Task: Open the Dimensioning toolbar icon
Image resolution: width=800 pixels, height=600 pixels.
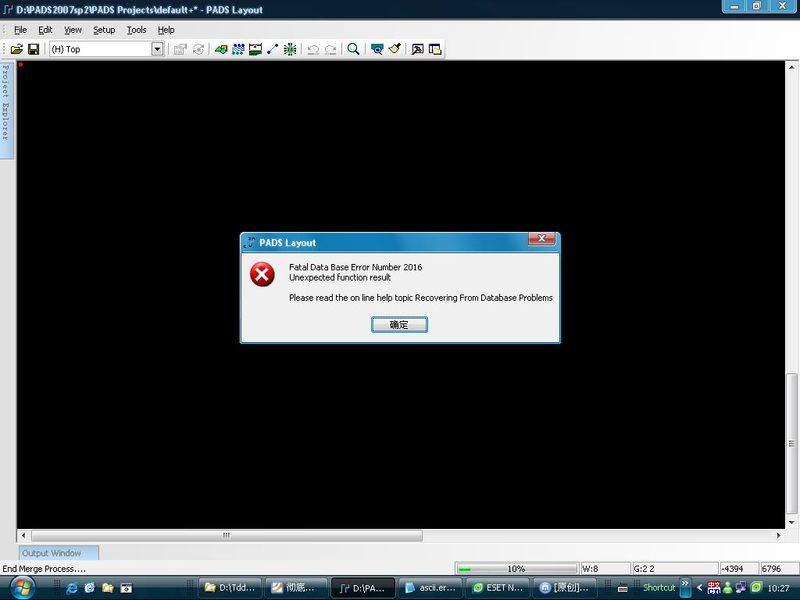Action: pyautogui.click(x=255, y=49)
